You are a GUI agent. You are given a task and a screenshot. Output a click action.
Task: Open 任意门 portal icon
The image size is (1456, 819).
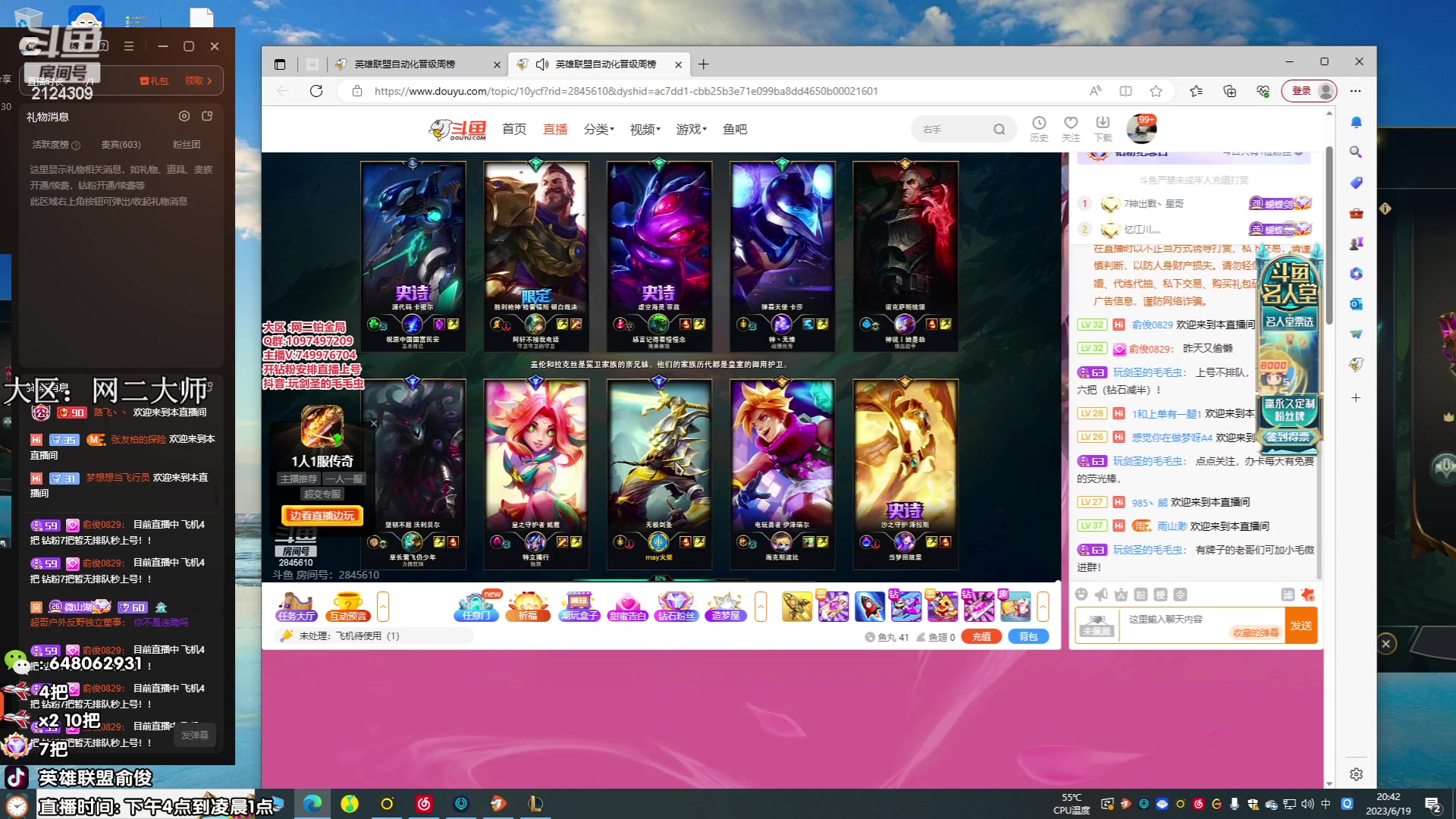476,607
